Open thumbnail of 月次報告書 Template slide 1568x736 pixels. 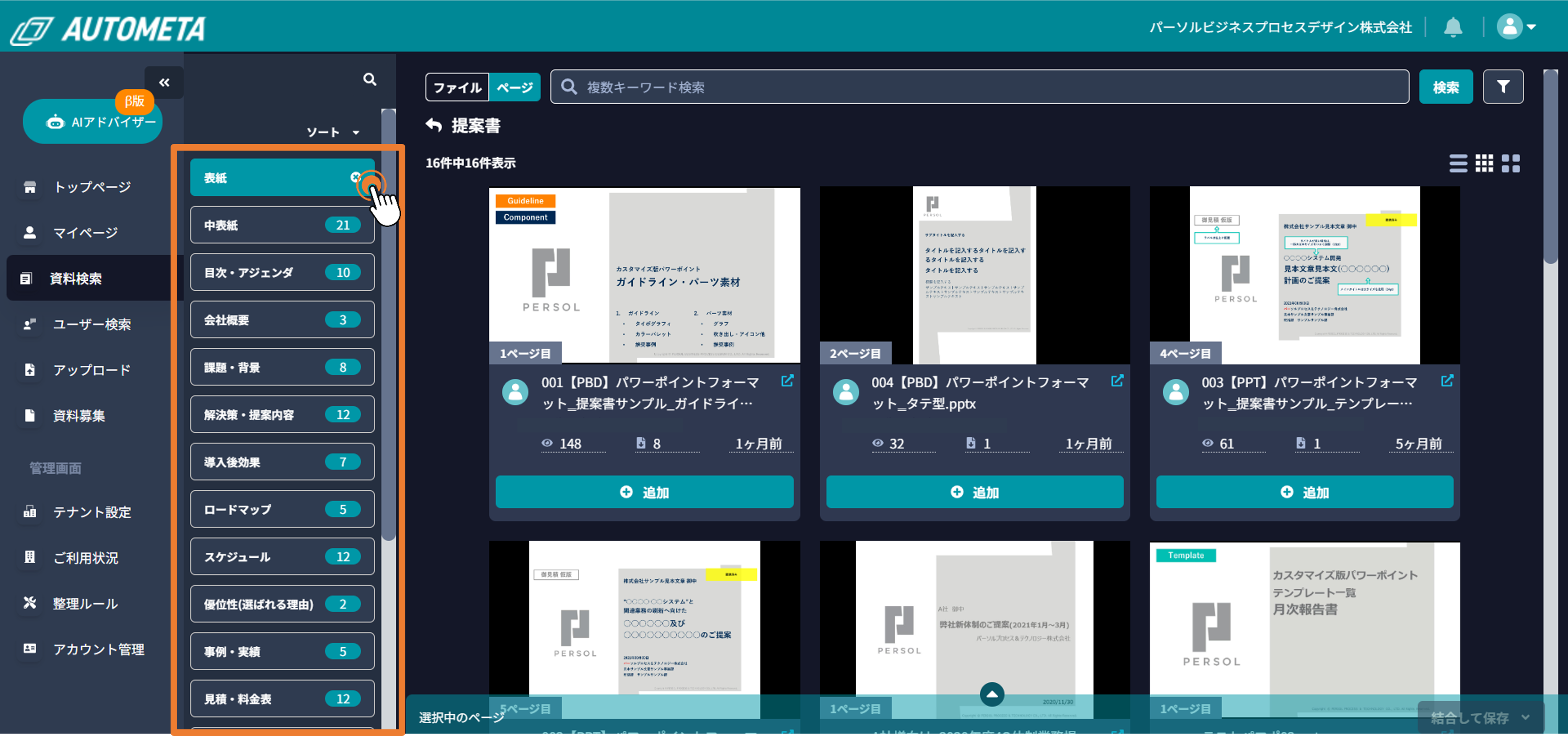coord(1304,630)
